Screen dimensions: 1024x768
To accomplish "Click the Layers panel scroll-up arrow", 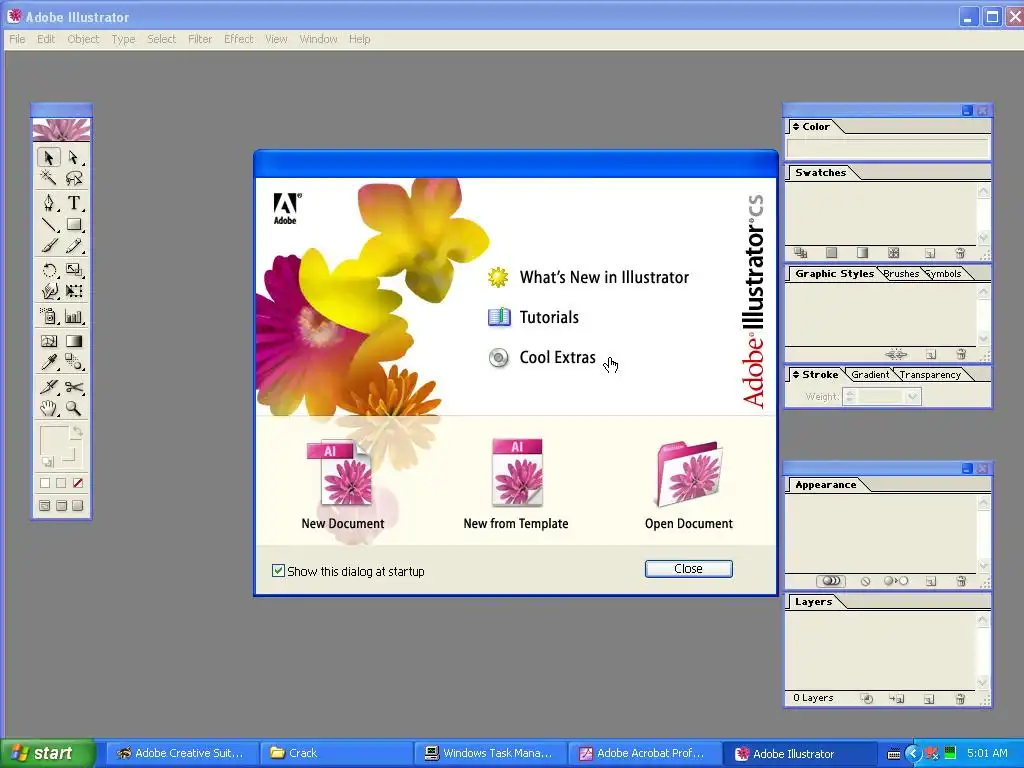I will click(984, 620).
